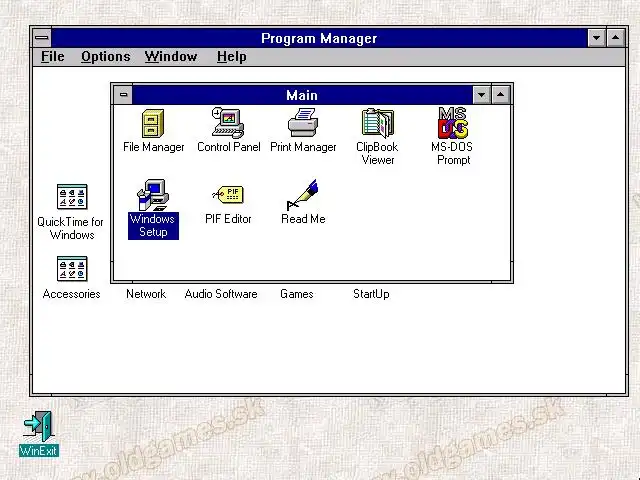Viewport: 640px width, 480px height.
Task: Click the Main window title bar
Action: [302, 95]
